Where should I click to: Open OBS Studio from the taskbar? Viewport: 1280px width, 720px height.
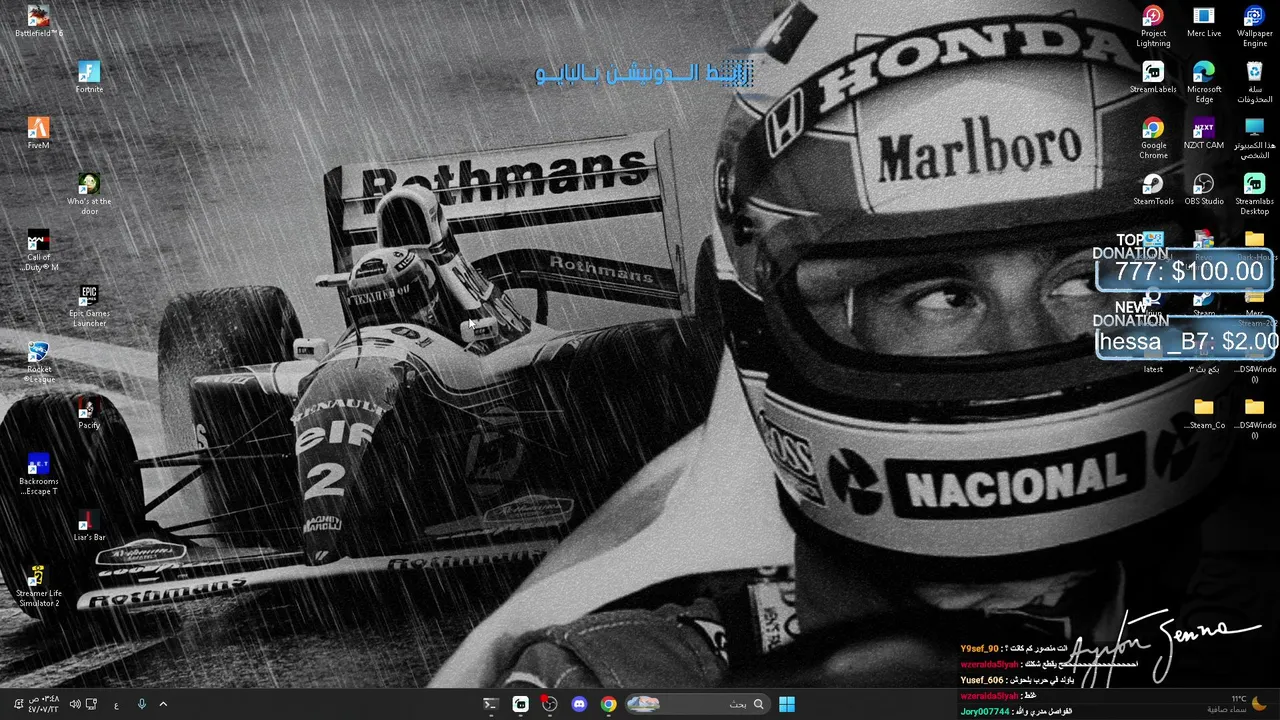pyautogui.click(x=549, y=704)
